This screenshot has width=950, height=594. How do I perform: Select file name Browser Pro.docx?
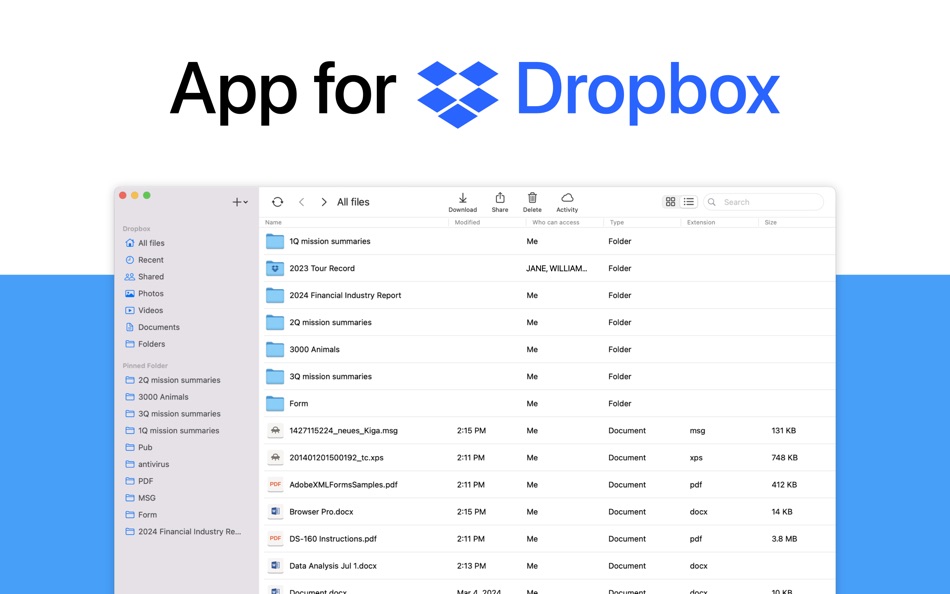click(321, 512)
